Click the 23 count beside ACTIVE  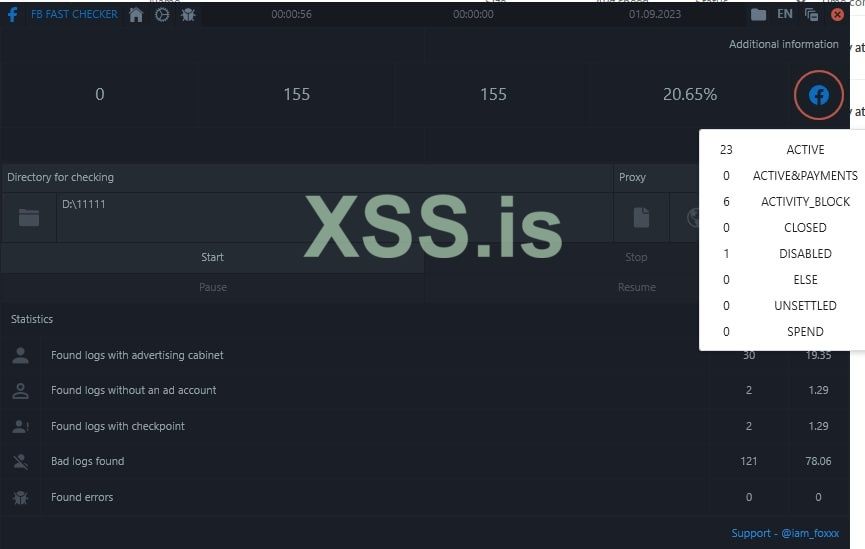coord(726,150)
